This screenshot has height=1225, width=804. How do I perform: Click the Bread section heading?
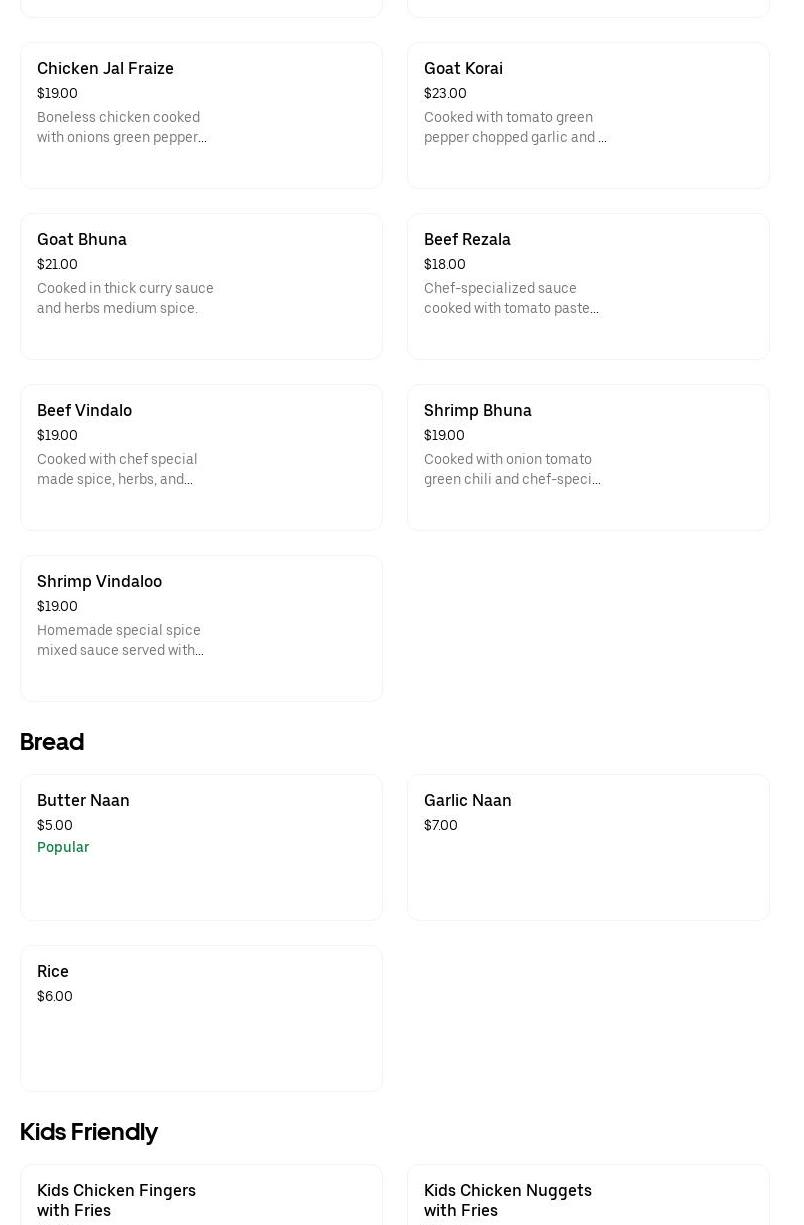coord(52,742)
